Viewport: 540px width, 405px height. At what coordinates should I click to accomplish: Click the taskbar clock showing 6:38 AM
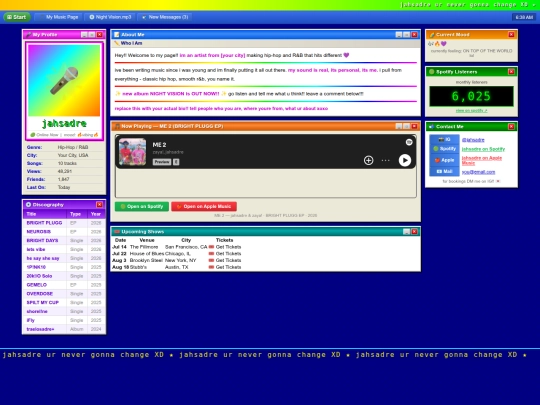(524, 17)
